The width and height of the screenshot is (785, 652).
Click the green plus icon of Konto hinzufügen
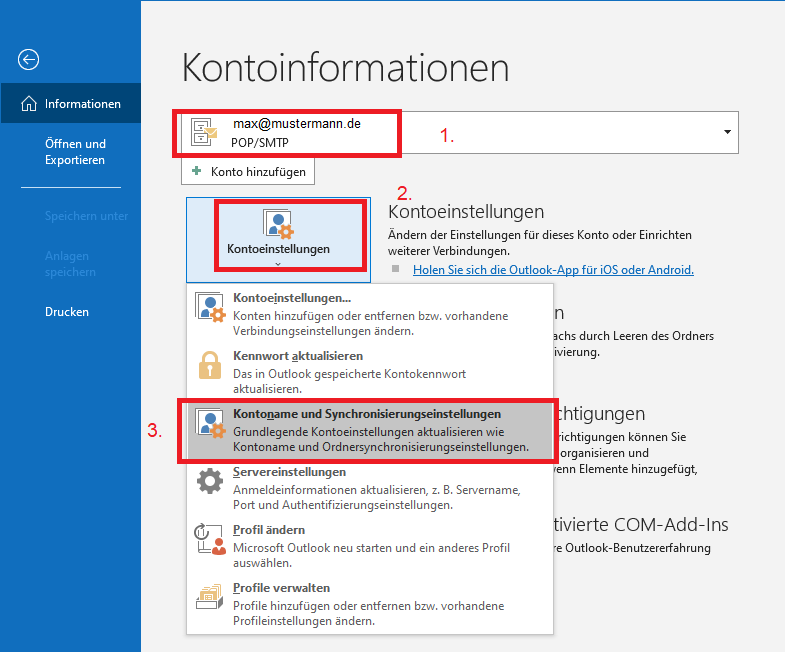(x=197, y=171)
